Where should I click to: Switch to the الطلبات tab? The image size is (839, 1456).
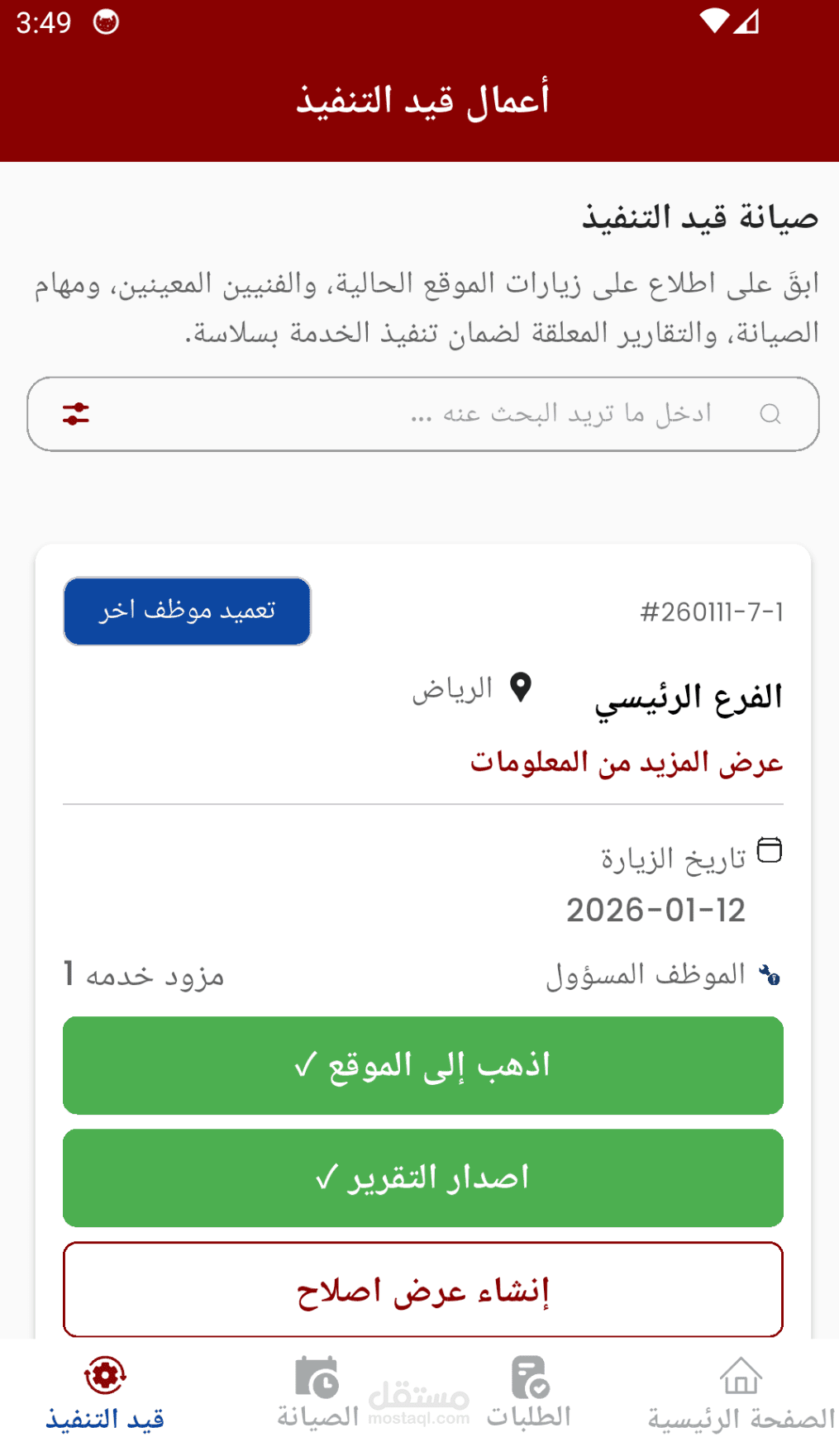coord(529,1416)
